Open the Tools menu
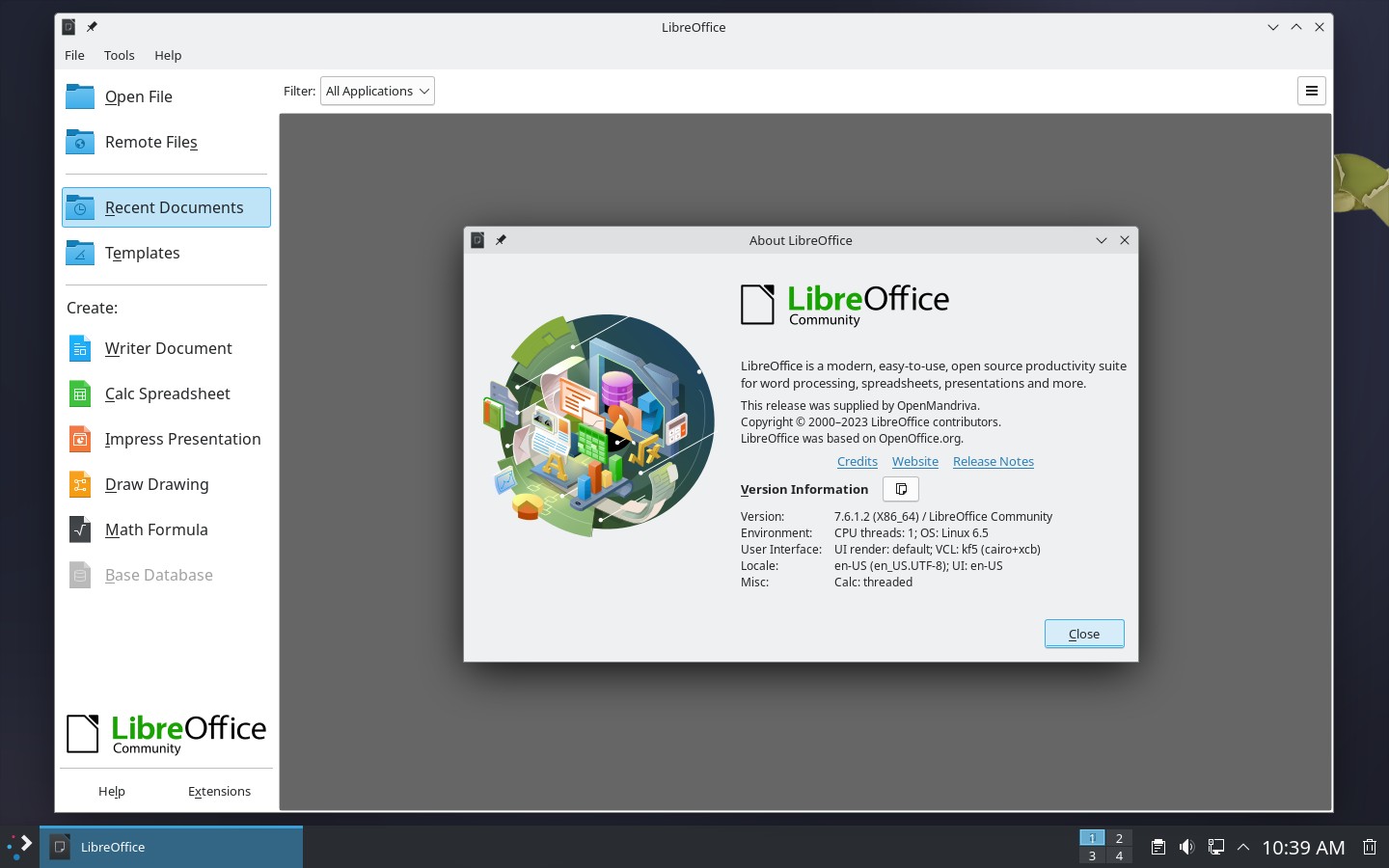 (x=120, y=55)
